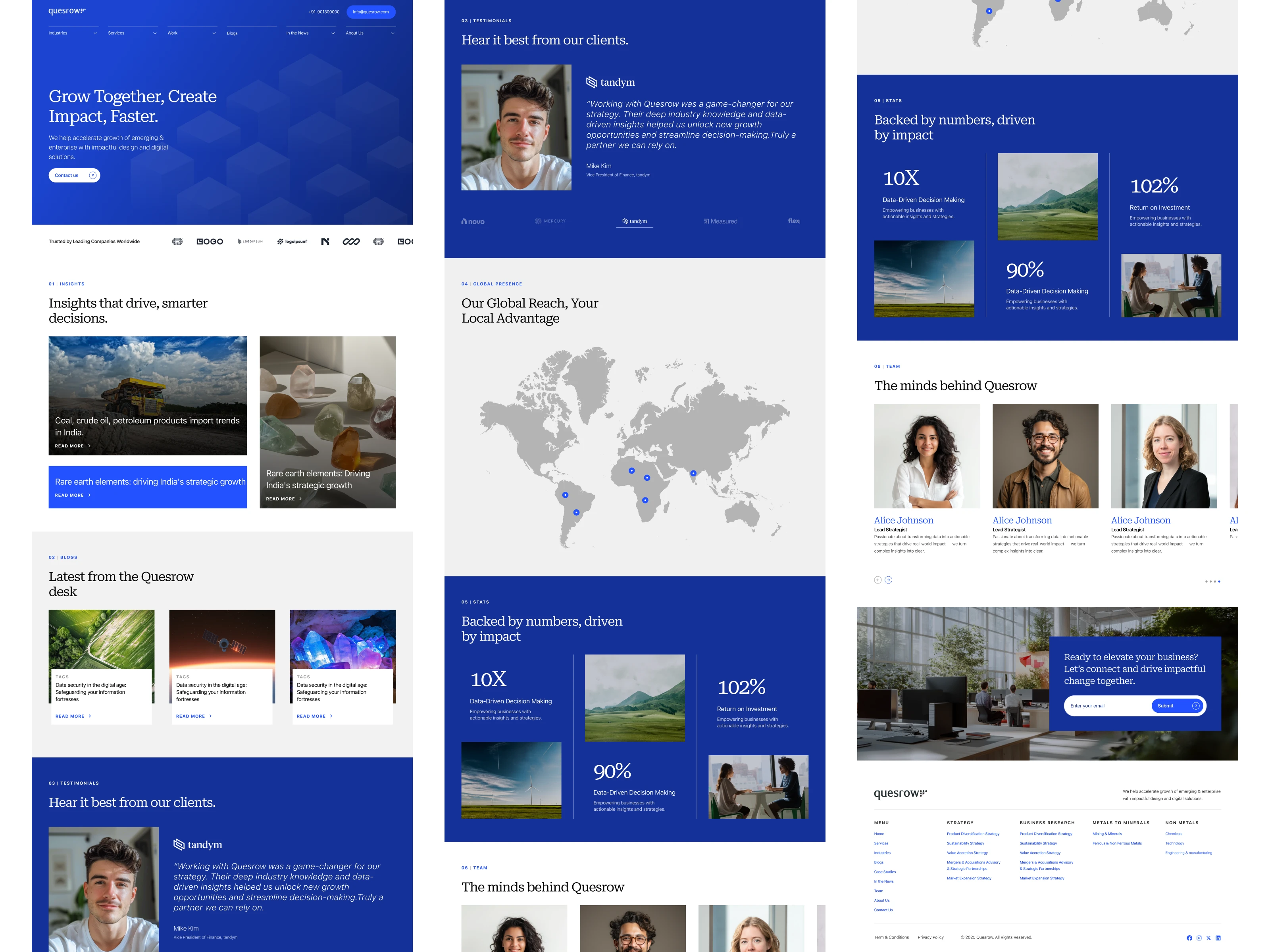Click the next arrow under the team carousel
Screen dimensions: 1270x952
pos(888,580)
